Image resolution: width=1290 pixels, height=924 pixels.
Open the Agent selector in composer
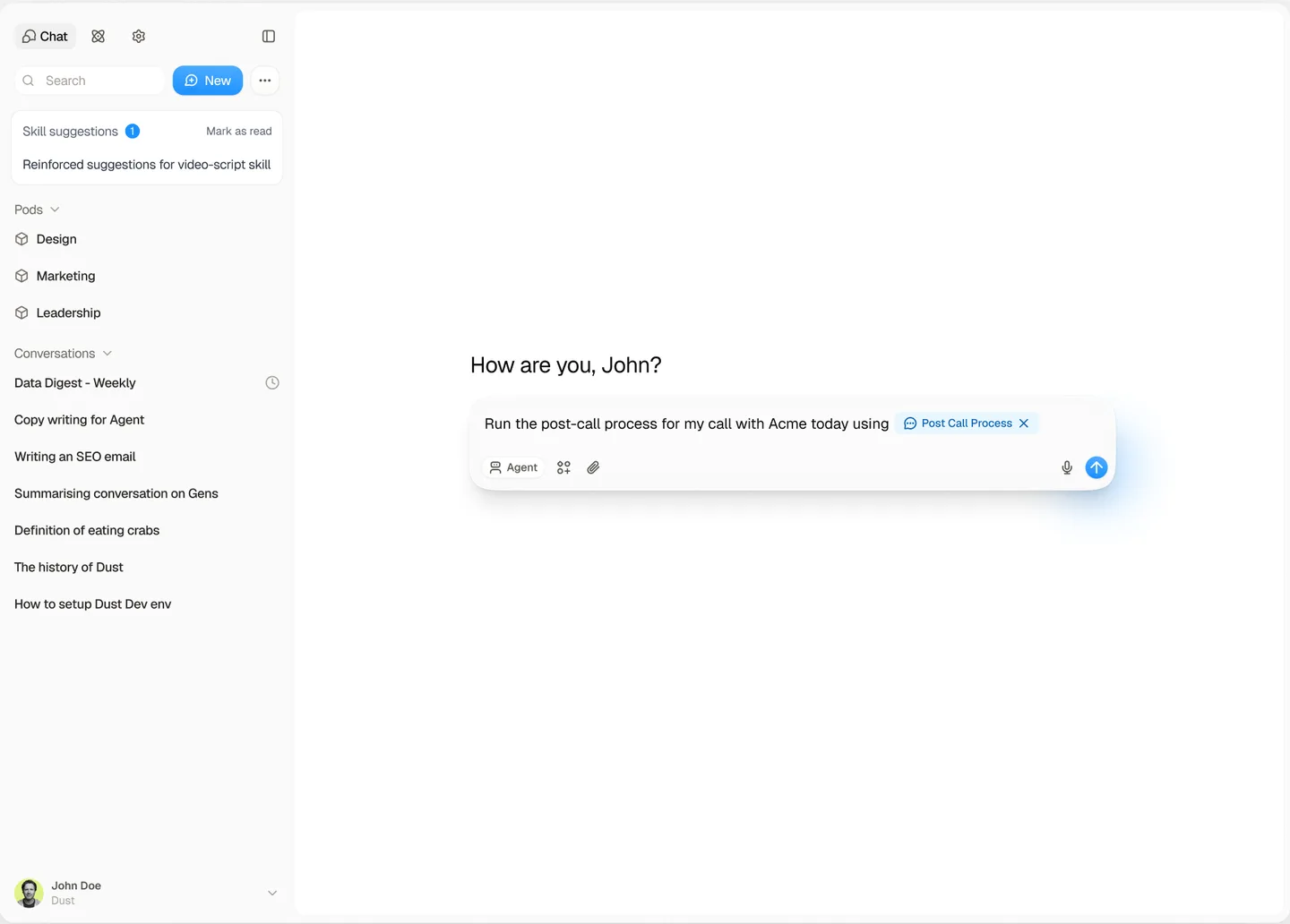[x=513, y=467]
